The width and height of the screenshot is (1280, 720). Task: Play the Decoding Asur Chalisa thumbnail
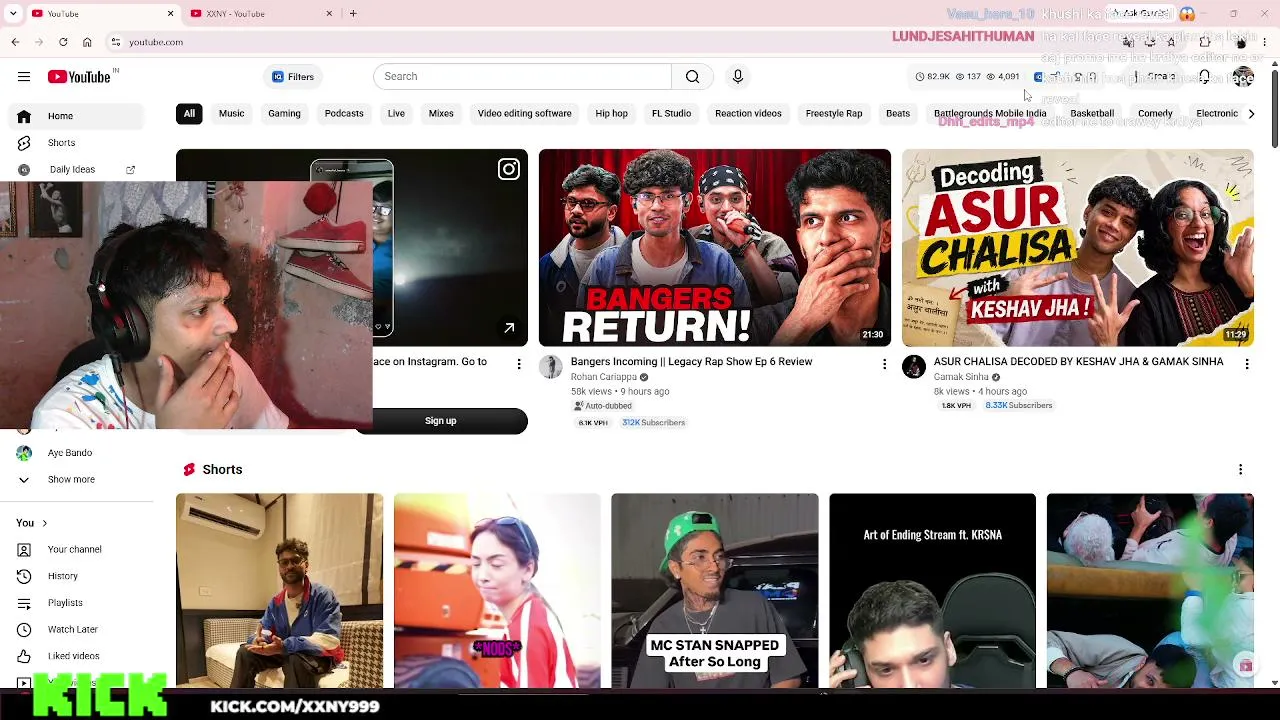(x=1078, y=248)
